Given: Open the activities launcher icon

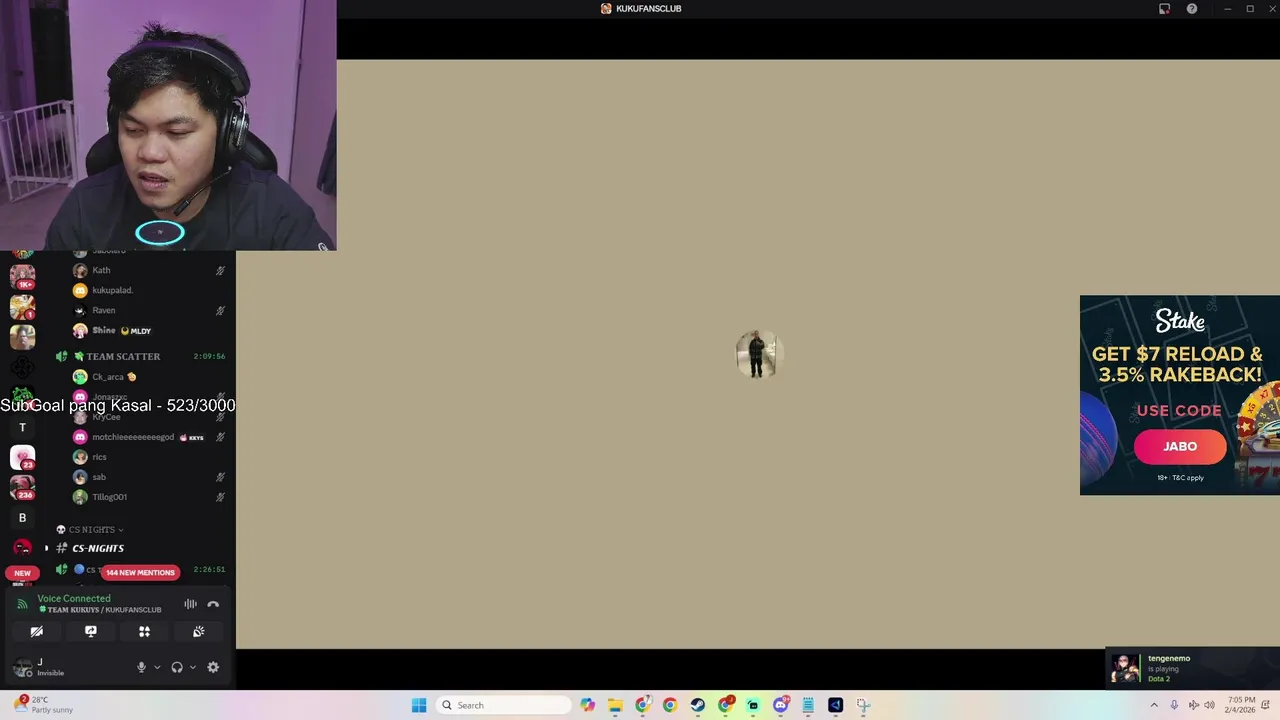Looking at the screenshot, I should point(144,631).
